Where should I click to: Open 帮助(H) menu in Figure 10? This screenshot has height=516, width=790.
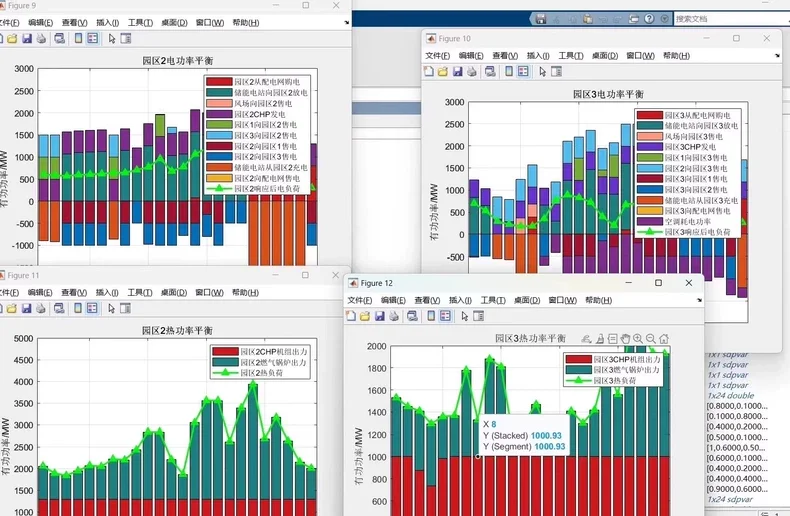pyautogui.click(x=676, y=56)
